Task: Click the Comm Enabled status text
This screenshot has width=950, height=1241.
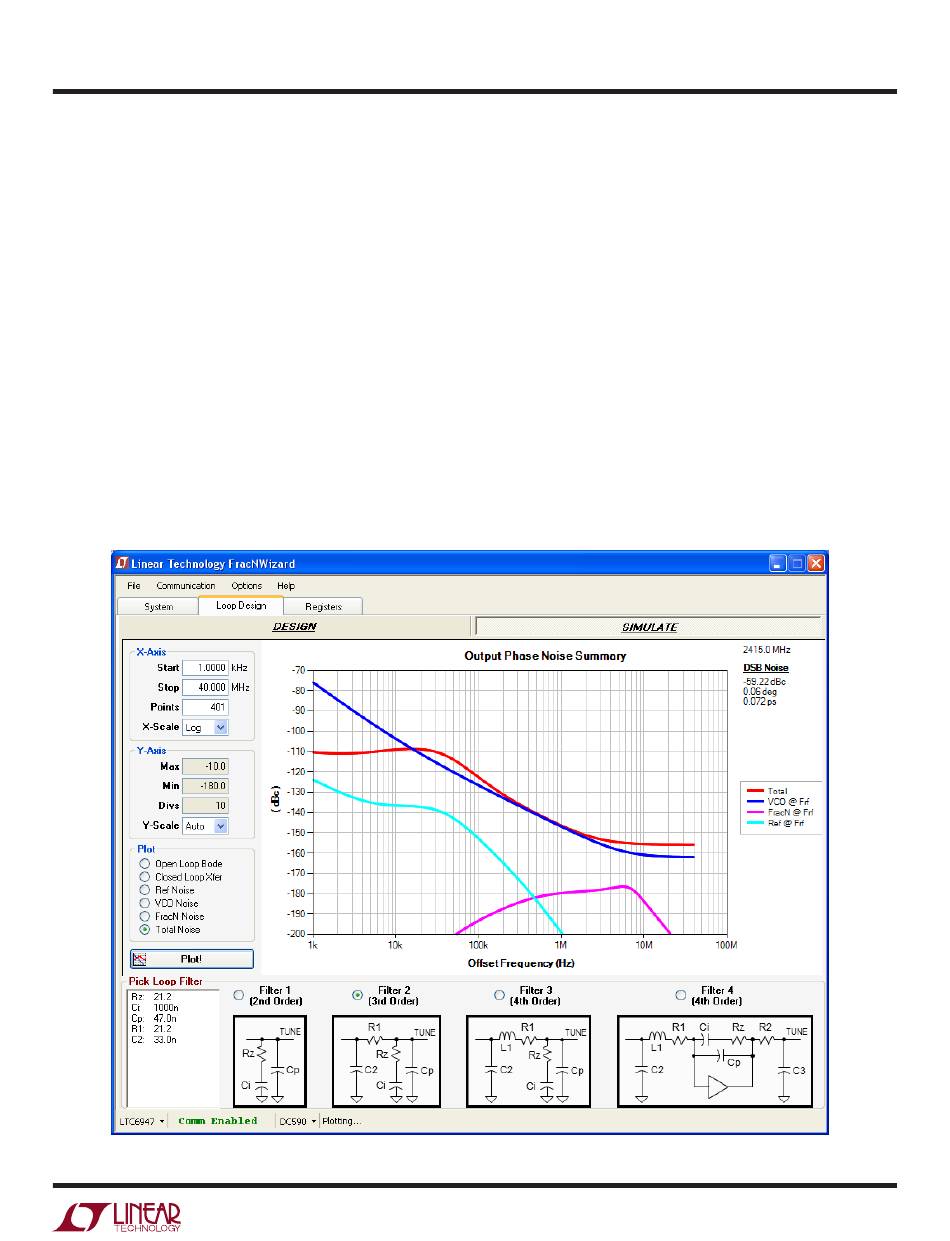Action: click(x=218, y=1121)
